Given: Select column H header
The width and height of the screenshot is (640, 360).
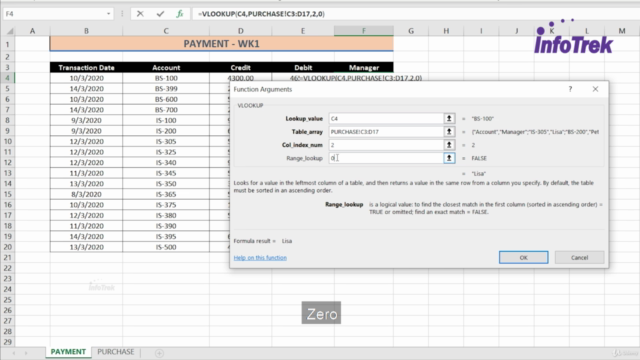Looking at the screenshot, I should (446, 31).
